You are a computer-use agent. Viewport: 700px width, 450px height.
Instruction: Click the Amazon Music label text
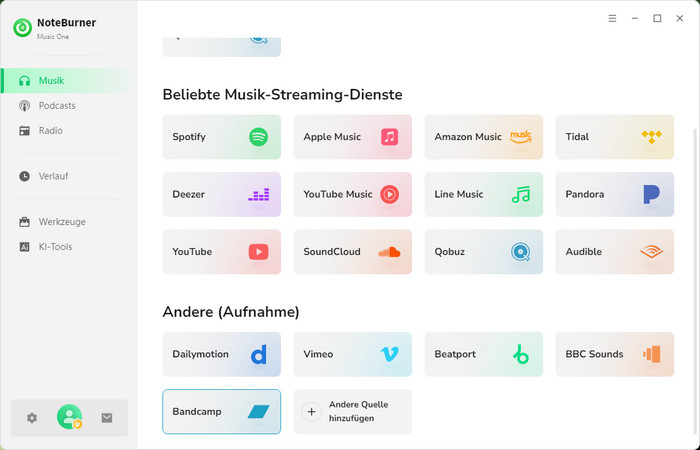(x=468, y=137)
